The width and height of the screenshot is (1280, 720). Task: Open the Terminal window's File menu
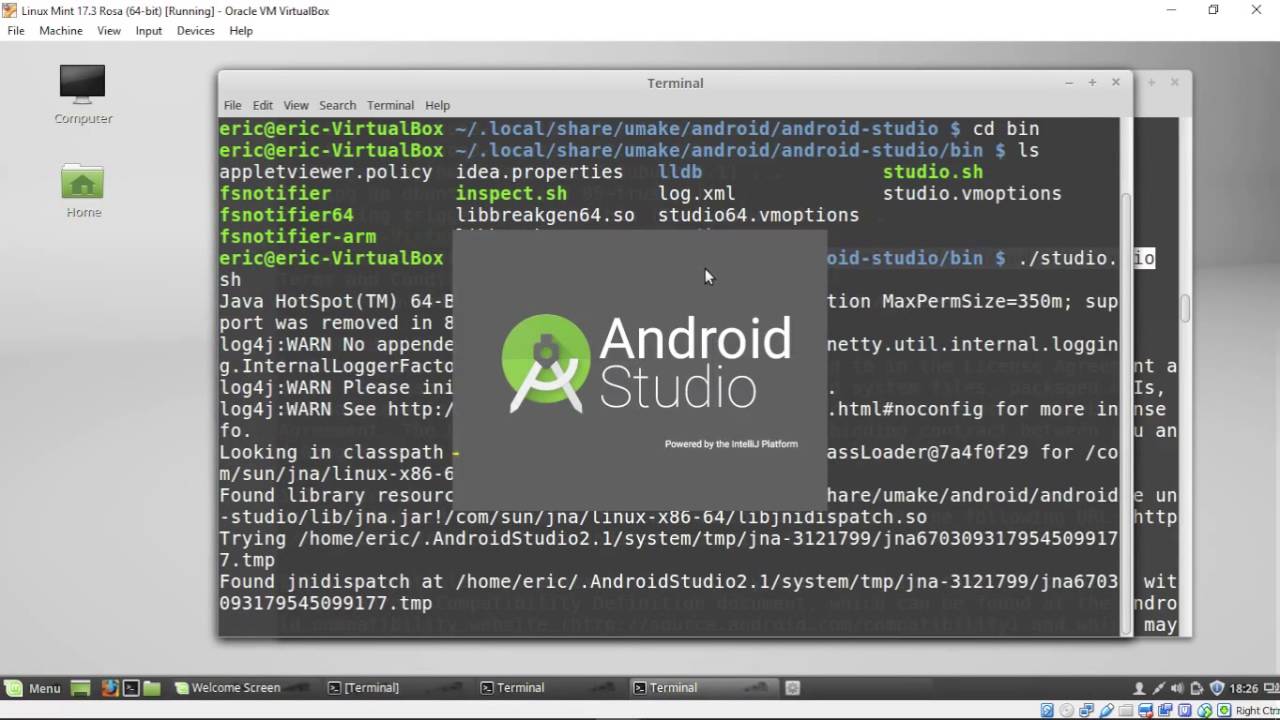click(232, 105)
